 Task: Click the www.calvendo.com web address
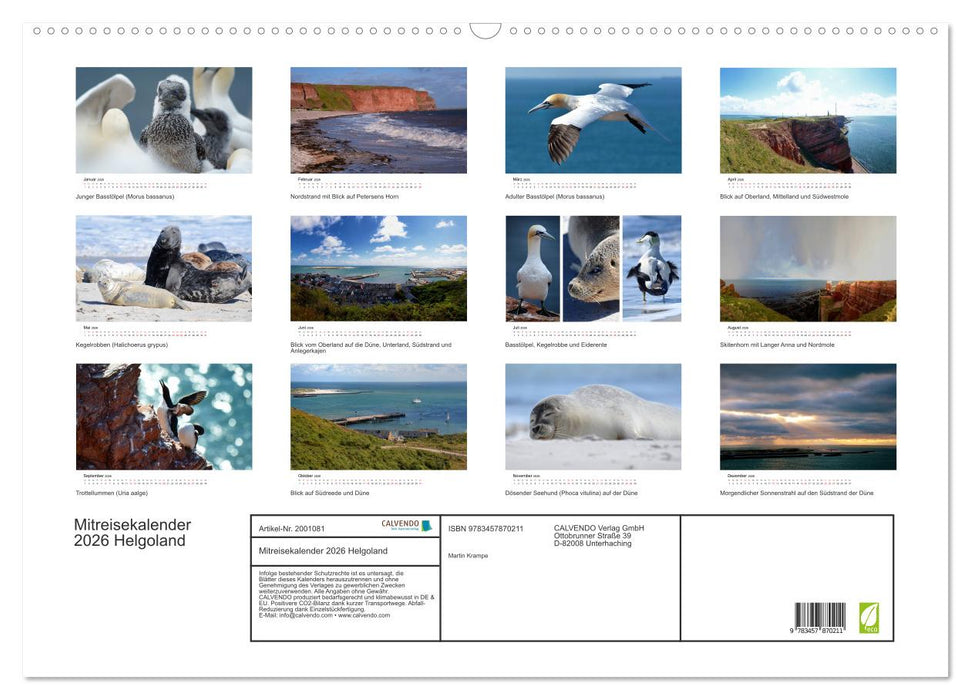(363, 617)
